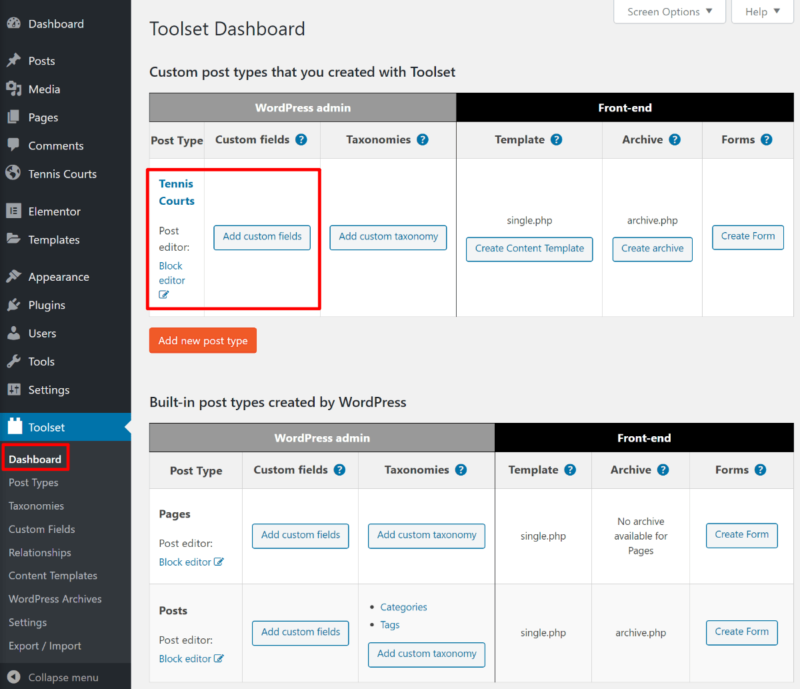Open Taxonomies help in built-in table

coord(461,470)
